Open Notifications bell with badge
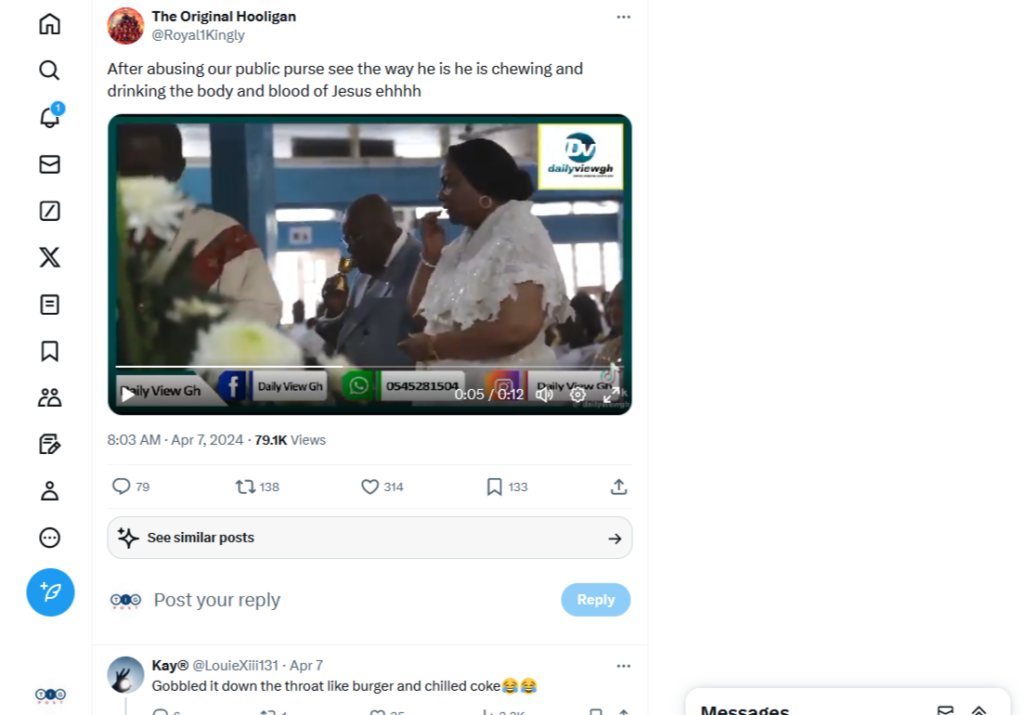Image resolution: width=1024 pixels, height=715 pixels. click(x=50, y=117)
